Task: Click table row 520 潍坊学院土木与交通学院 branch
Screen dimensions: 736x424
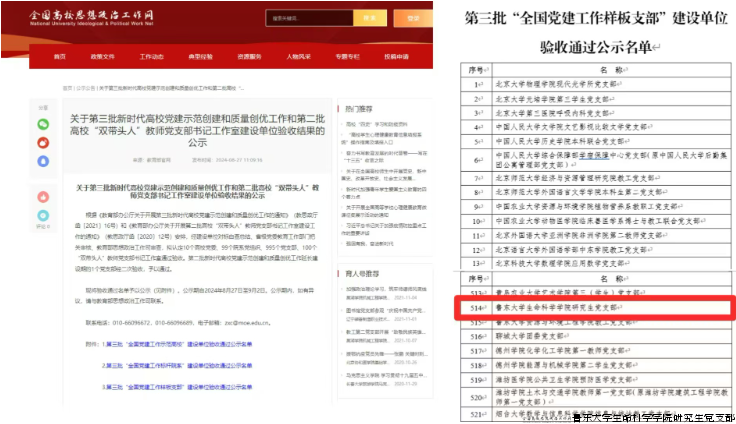Action: pyautogui.click(x=596, y=397)
